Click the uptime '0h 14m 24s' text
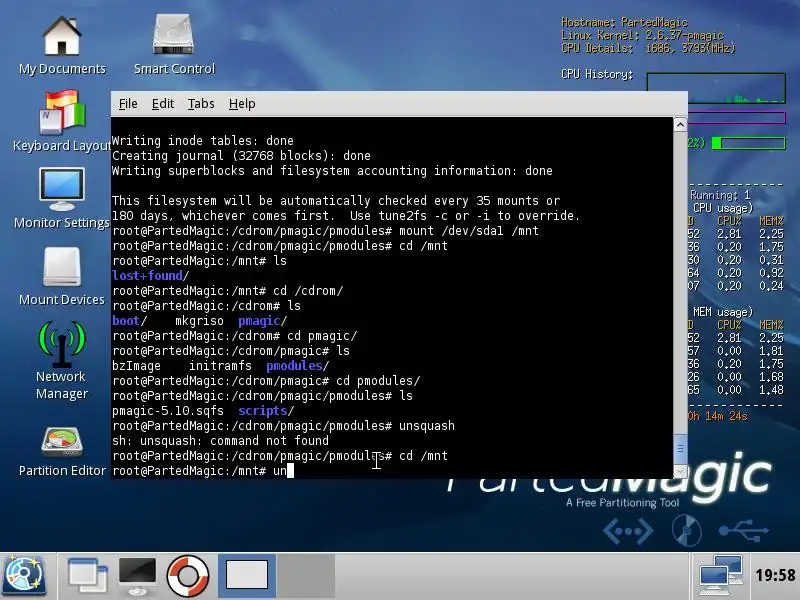The image size is (800, 600). coord(717,416)
